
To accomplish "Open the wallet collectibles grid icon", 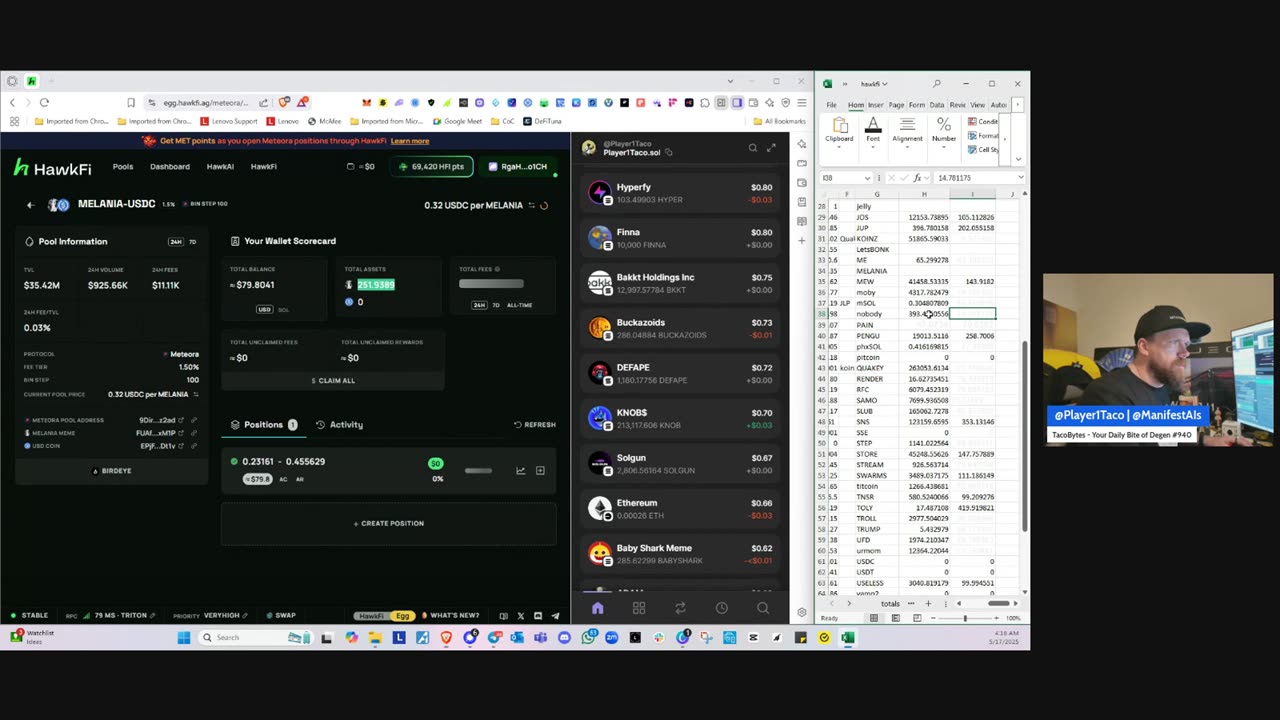I will click(639, 608).
